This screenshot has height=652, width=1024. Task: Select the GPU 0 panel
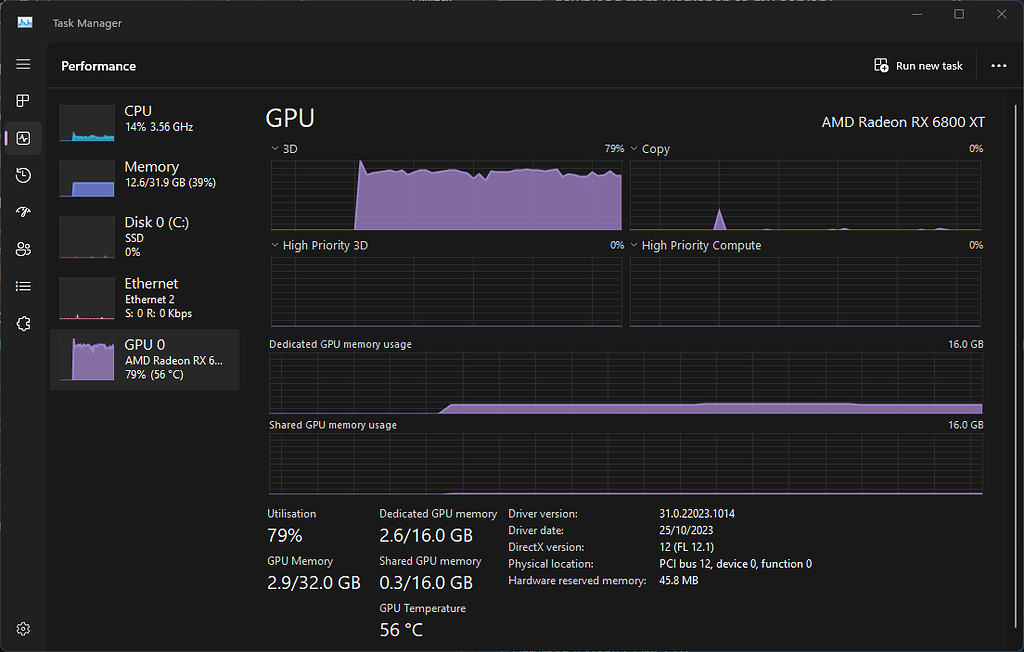pyautogui.click(x=144, y=360)
